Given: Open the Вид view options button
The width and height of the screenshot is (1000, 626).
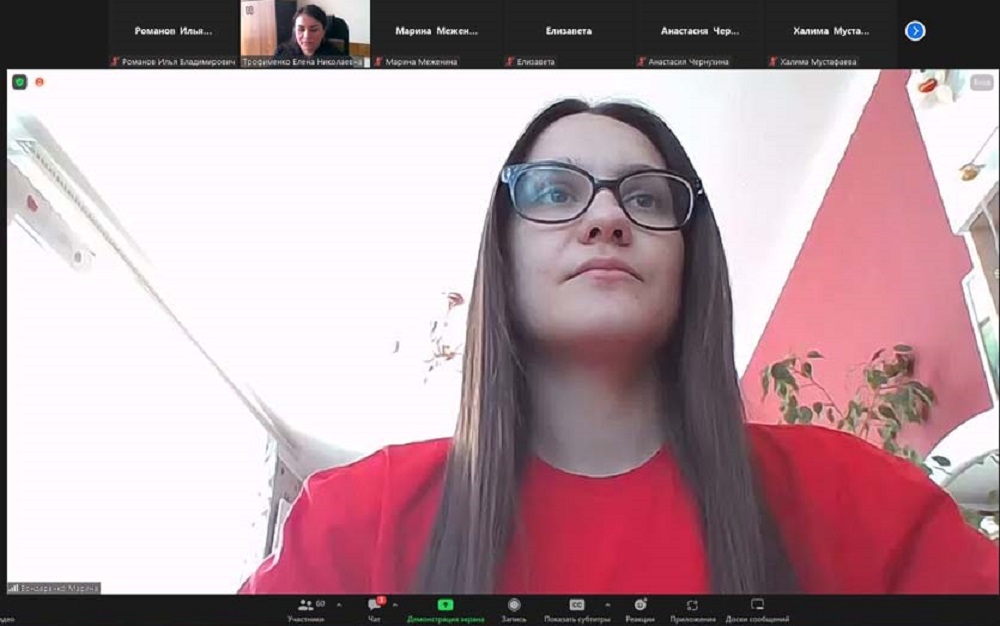Looking at the screenshot, I should coord(980,83).
